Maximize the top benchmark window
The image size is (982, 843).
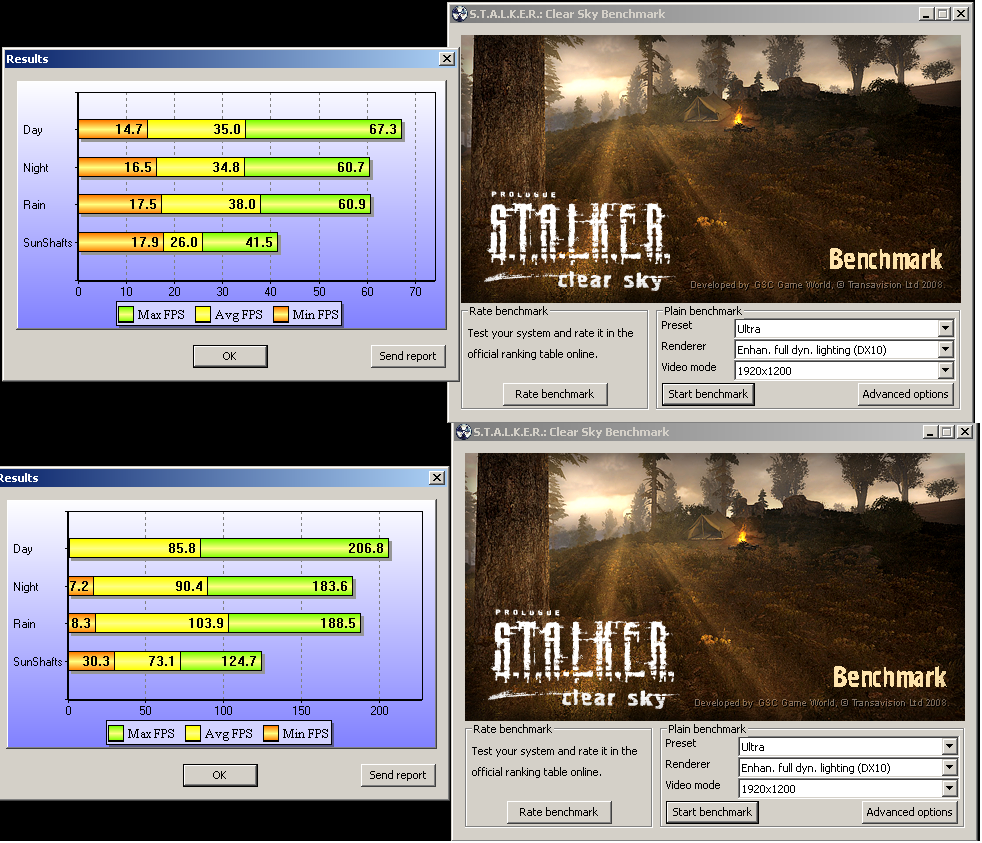(942, 13)
